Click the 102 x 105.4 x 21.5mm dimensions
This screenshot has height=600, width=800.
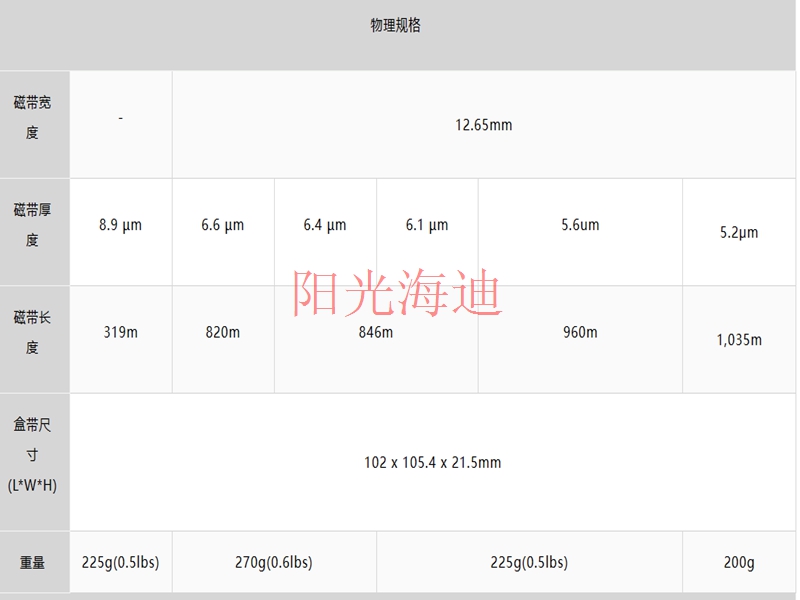[433, 462]
